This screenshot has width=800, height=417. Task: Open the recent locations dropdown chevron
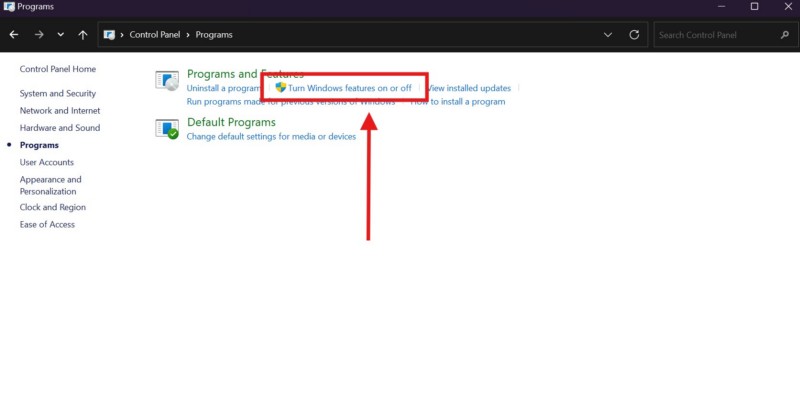point(60,34)
